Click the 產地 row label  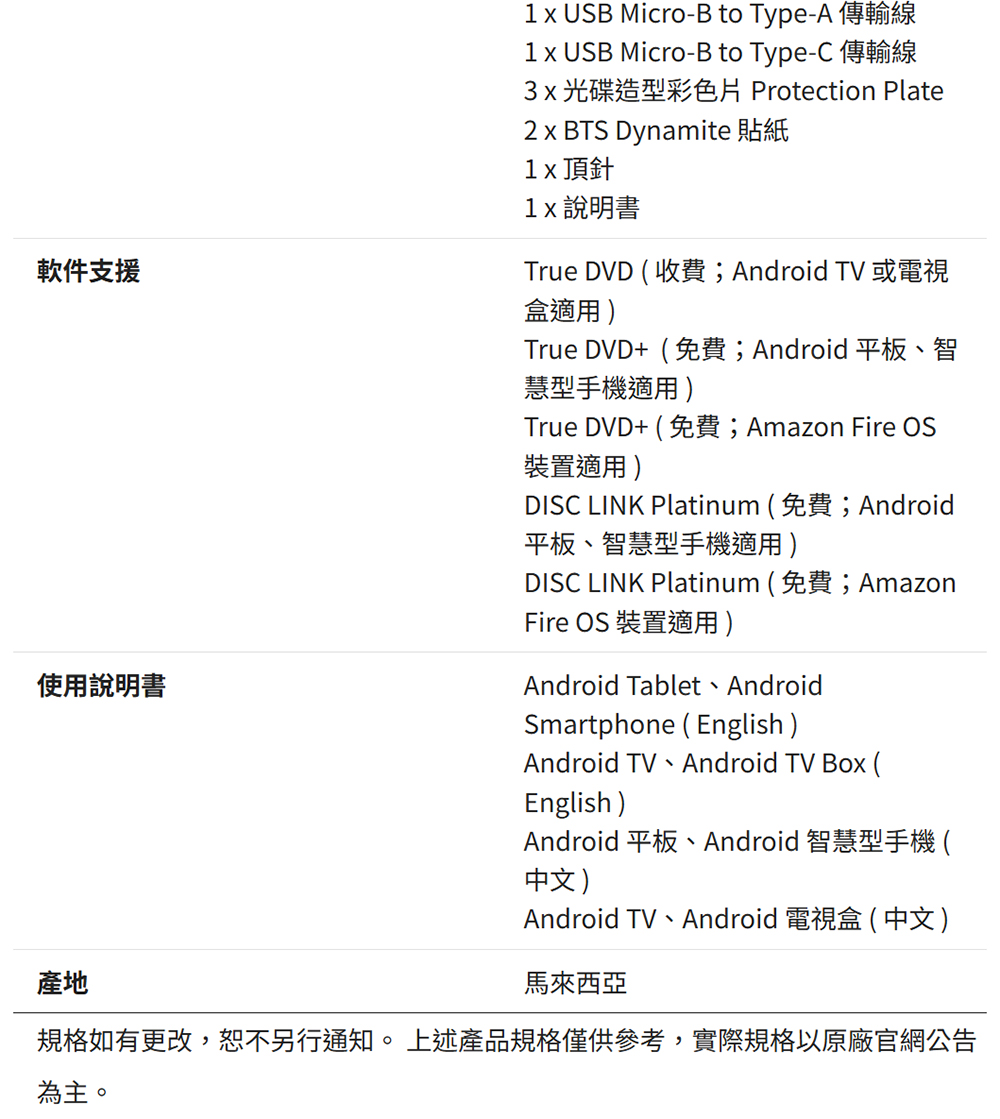pos(63,983)
